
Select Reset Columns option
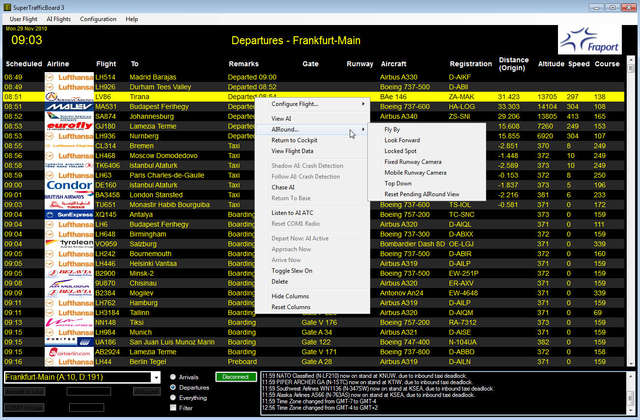click(312, 307)
